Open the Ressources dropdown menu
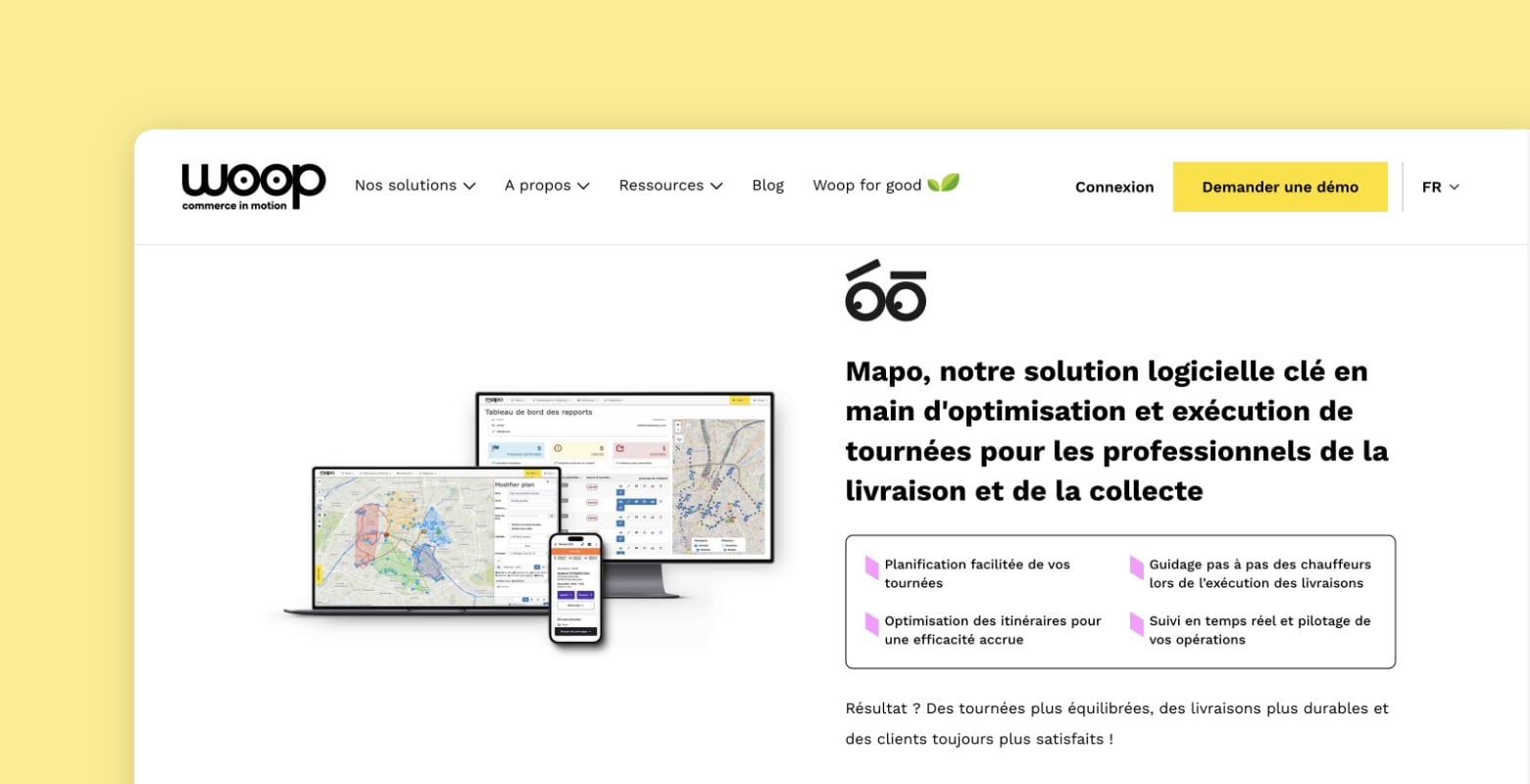The image size is (1530, 784). [670, 185]
